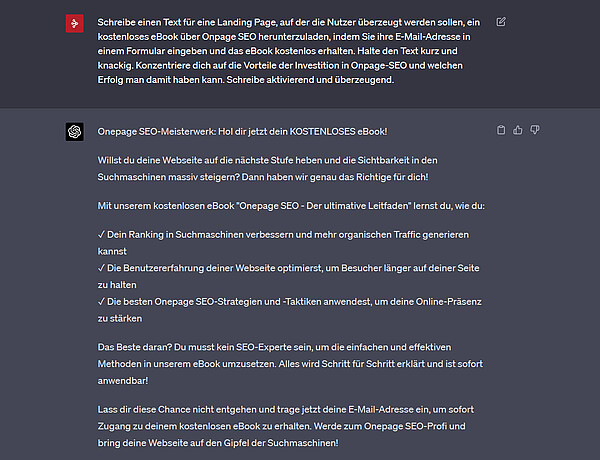Viewport: 600px width, 460px height.
Task: Mark the response with thumbs down
Action: (535, 130)
